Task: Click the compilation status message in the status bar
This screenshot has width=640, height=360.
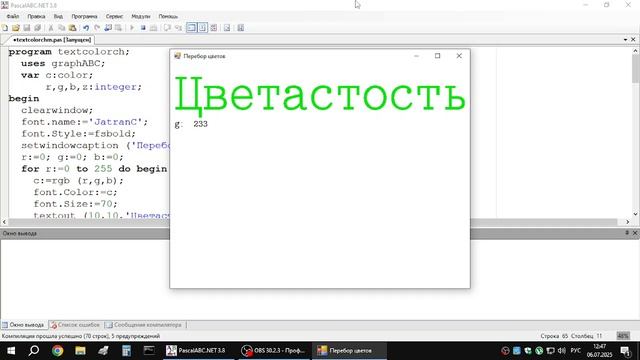Action: [81, 336]
